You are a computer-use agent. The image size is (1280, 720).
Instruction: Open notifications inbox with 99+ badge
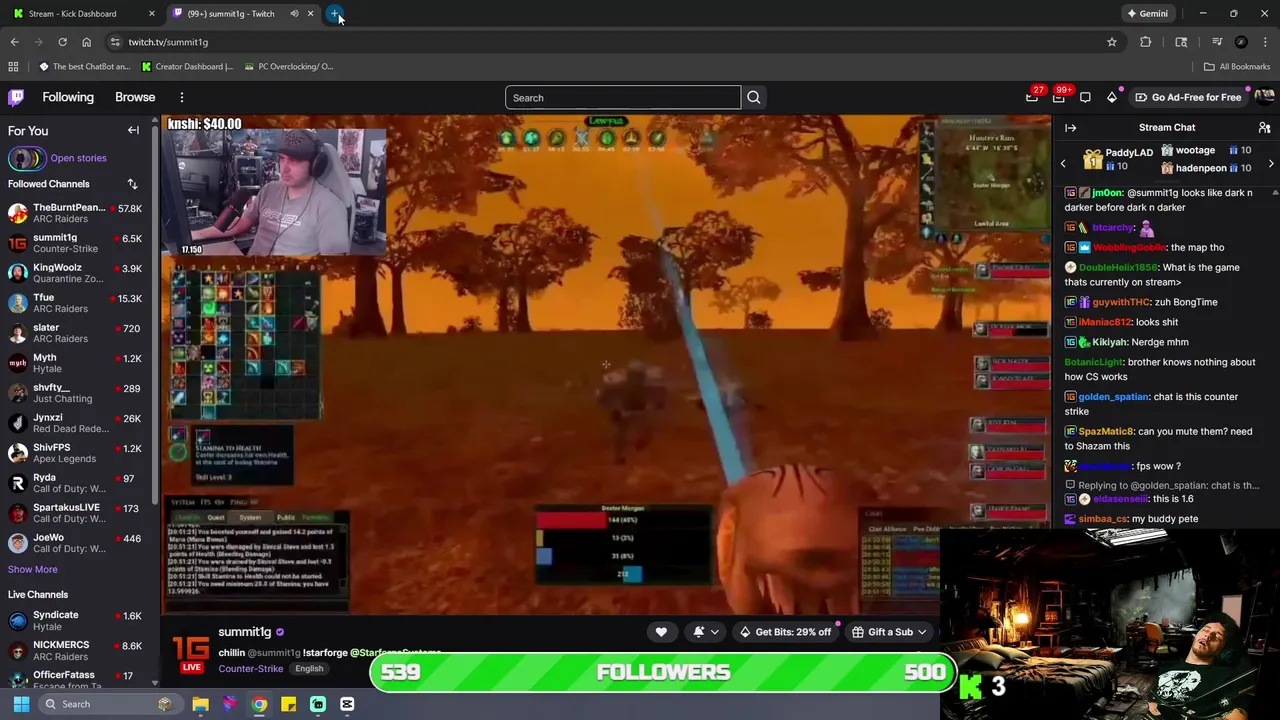(x=1059, y=97)
